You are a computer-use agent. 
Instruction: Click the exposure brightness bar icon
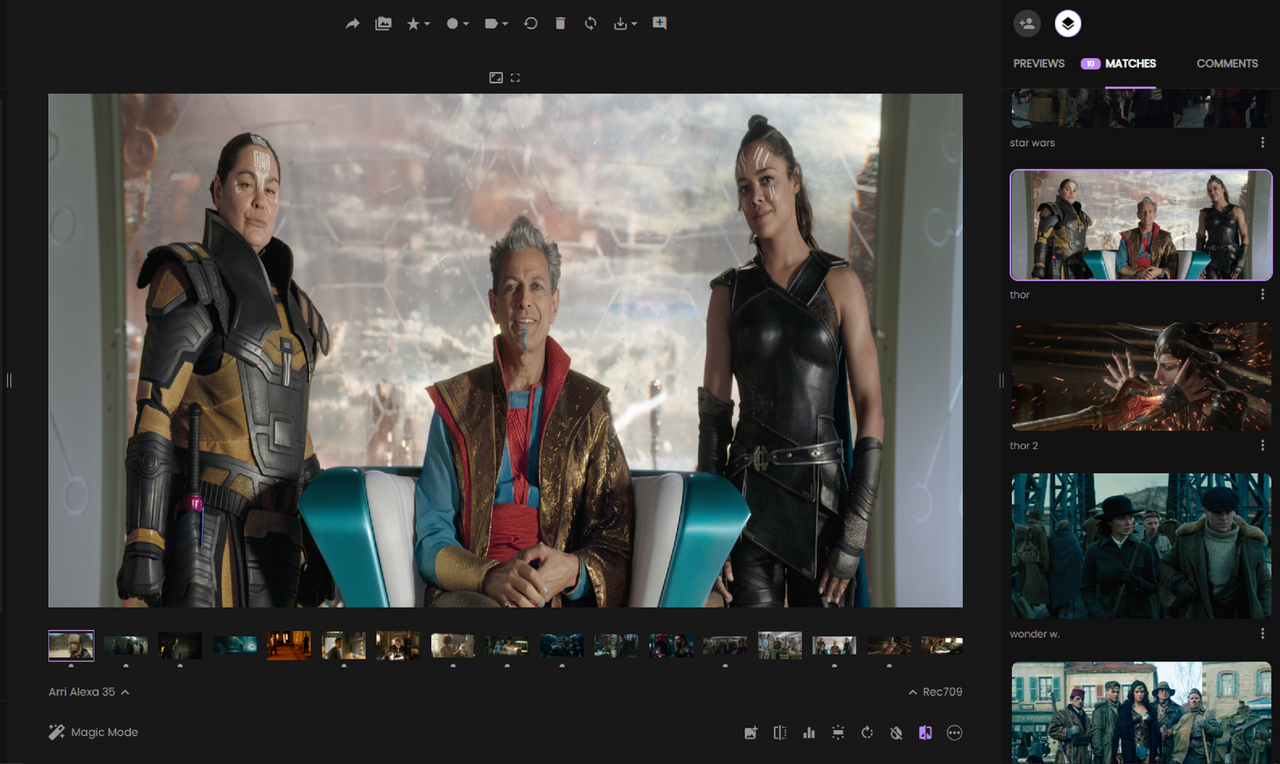(838, 733)
